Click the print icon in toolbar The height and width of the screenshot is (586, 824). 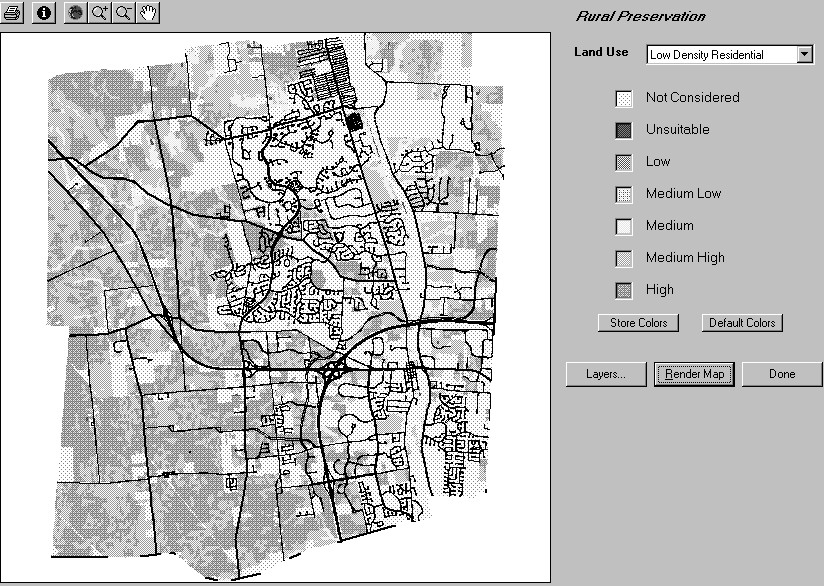pos(12,13)
